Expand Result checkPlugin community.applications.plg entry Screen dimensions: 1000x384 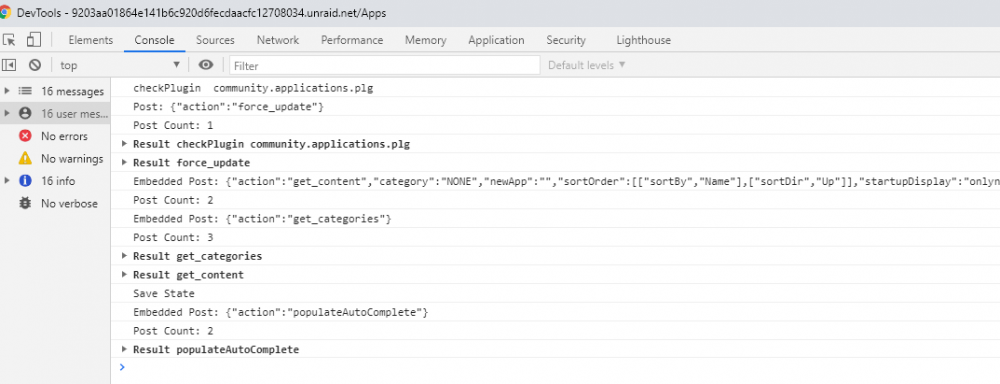click(x=124, y=144)
